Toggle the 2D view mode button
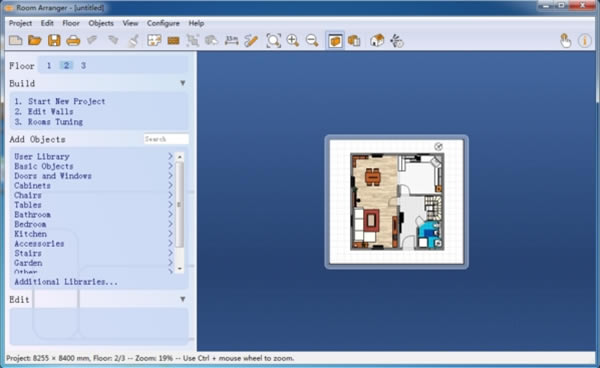This screenshot has height=368, width=600. coord(335,40)
